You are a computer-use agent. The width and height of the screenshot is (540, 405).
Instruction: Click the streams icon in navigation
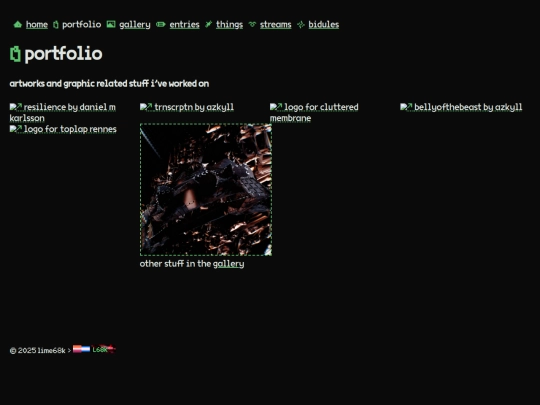coord(252,24)
